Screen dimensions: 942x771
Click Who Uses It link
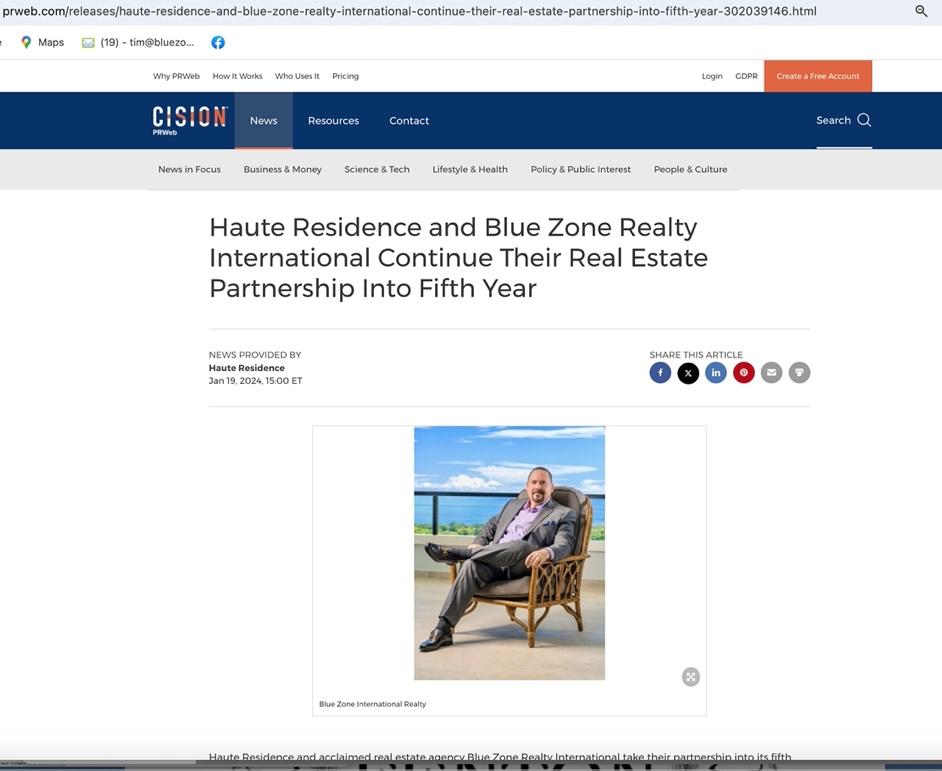click(297, 76)
